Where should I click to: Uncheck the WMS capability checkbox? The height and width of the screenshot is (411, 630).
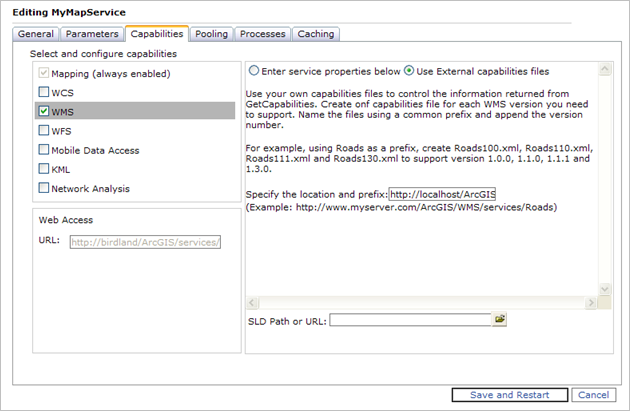click(44, 111)
